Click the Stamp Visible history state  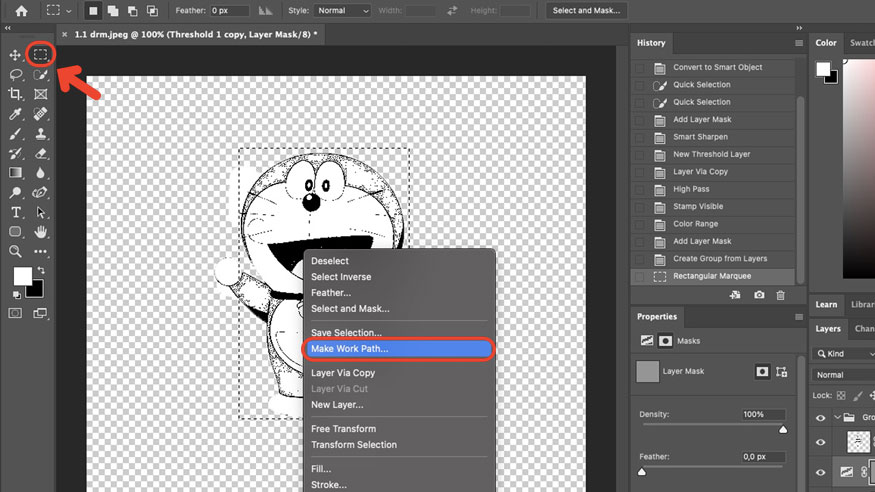698,207
